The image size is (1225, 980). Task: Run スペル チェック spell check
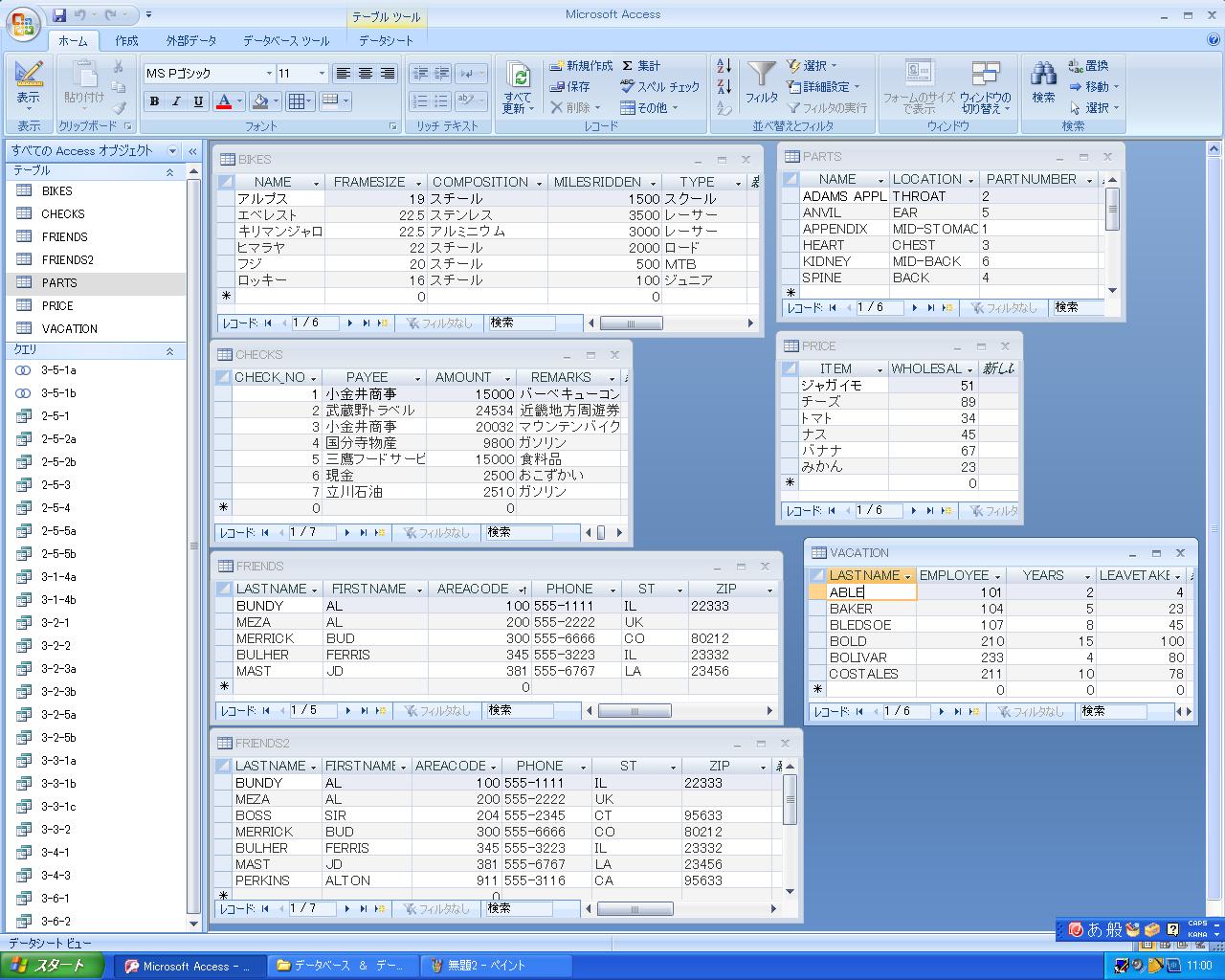pos(660,87)
